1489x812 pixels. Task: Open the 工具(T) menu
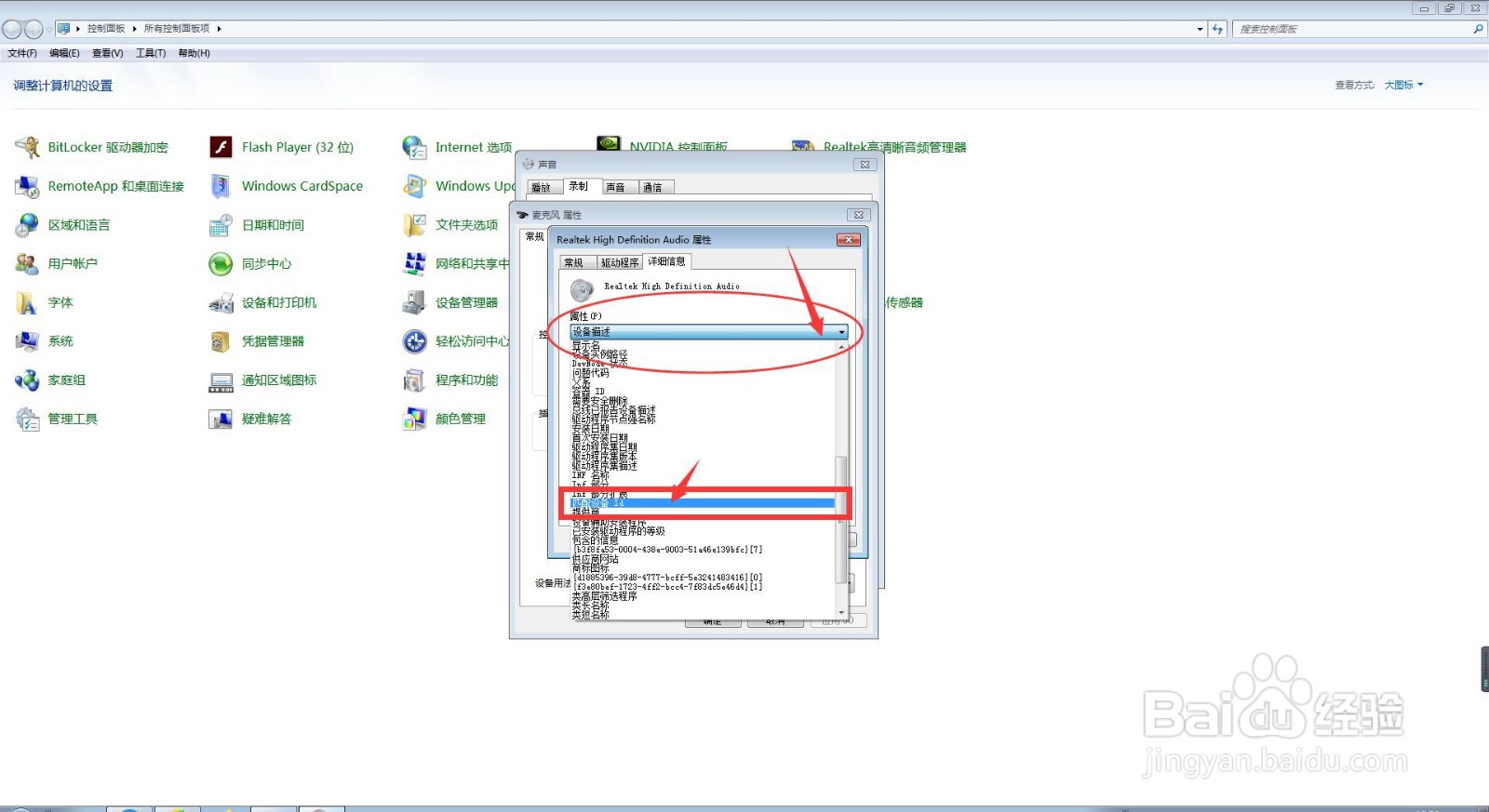(x=151, y=53)
